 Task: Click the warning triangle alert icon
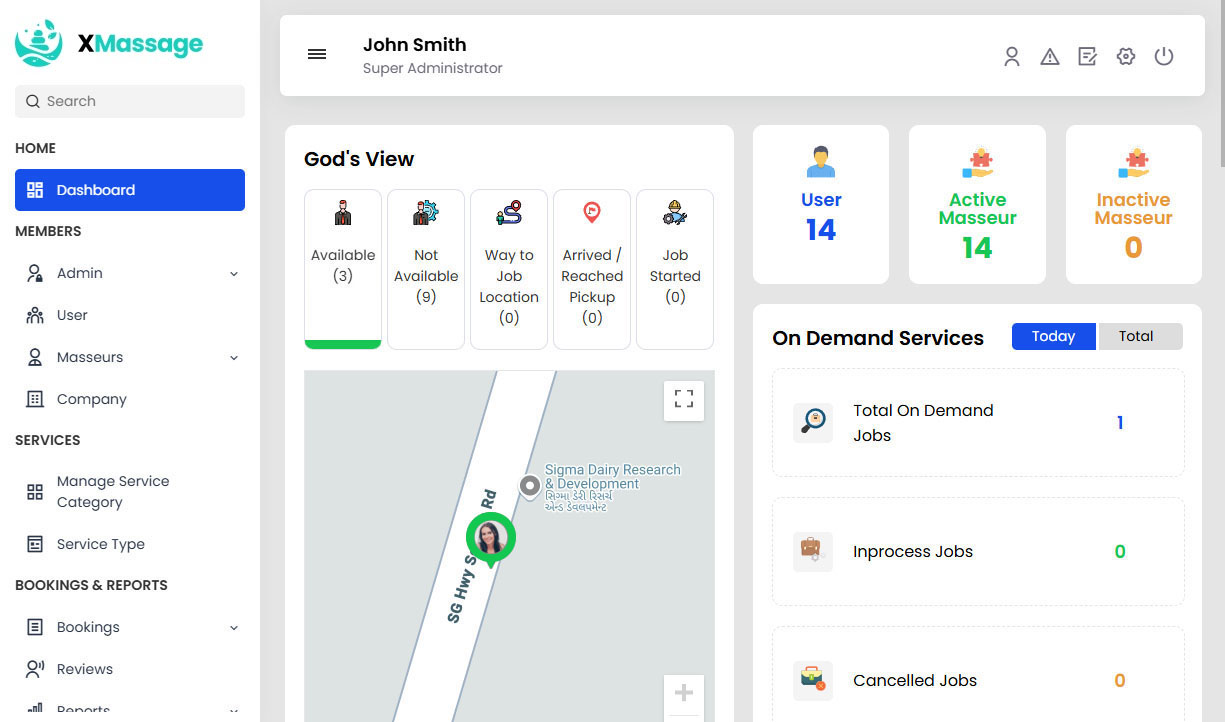pos(1050,57)
